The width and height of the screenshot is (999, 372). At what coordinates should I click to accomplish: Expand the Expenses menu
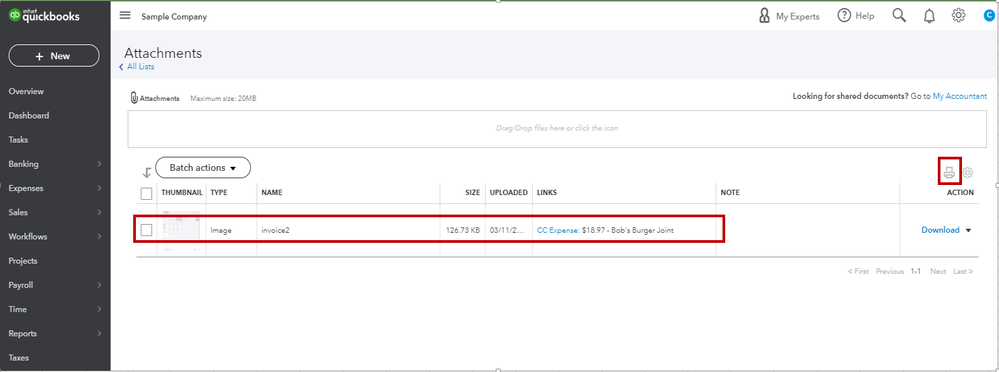click(55, 188)
